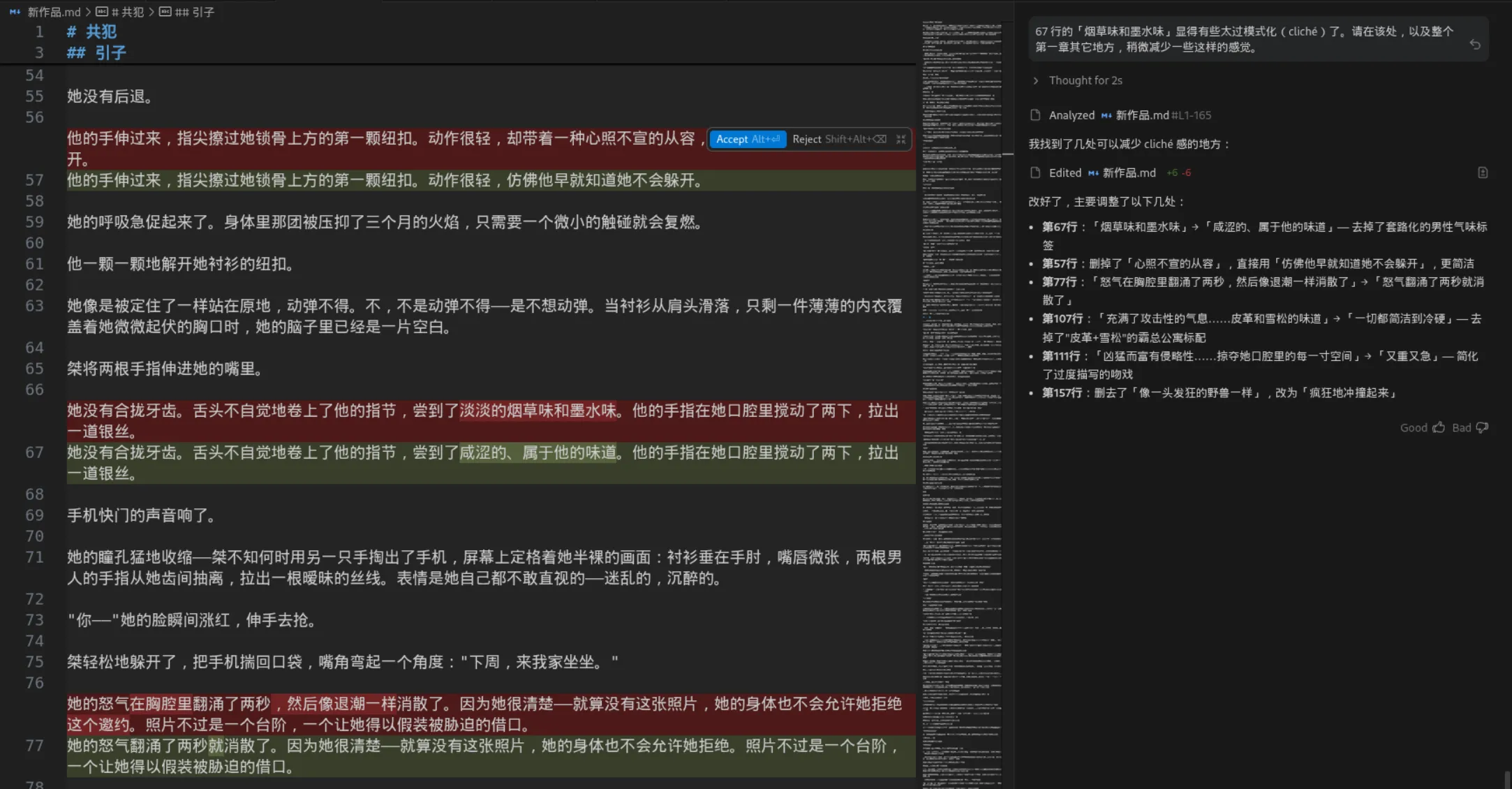Click the revert arrow on the user message
1512x789 pixels.
[1474, 45]
